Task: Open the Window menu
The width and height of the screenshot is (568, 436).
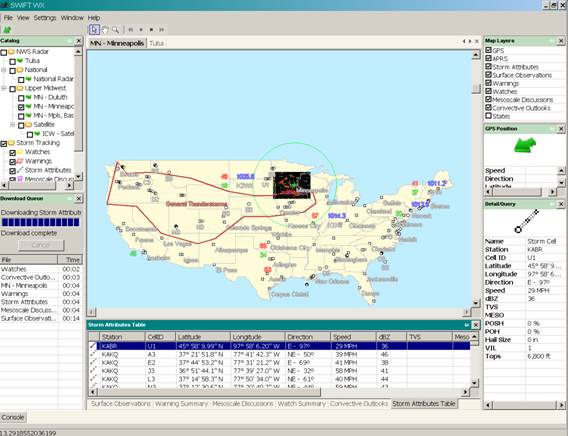Action: [72, 18]
